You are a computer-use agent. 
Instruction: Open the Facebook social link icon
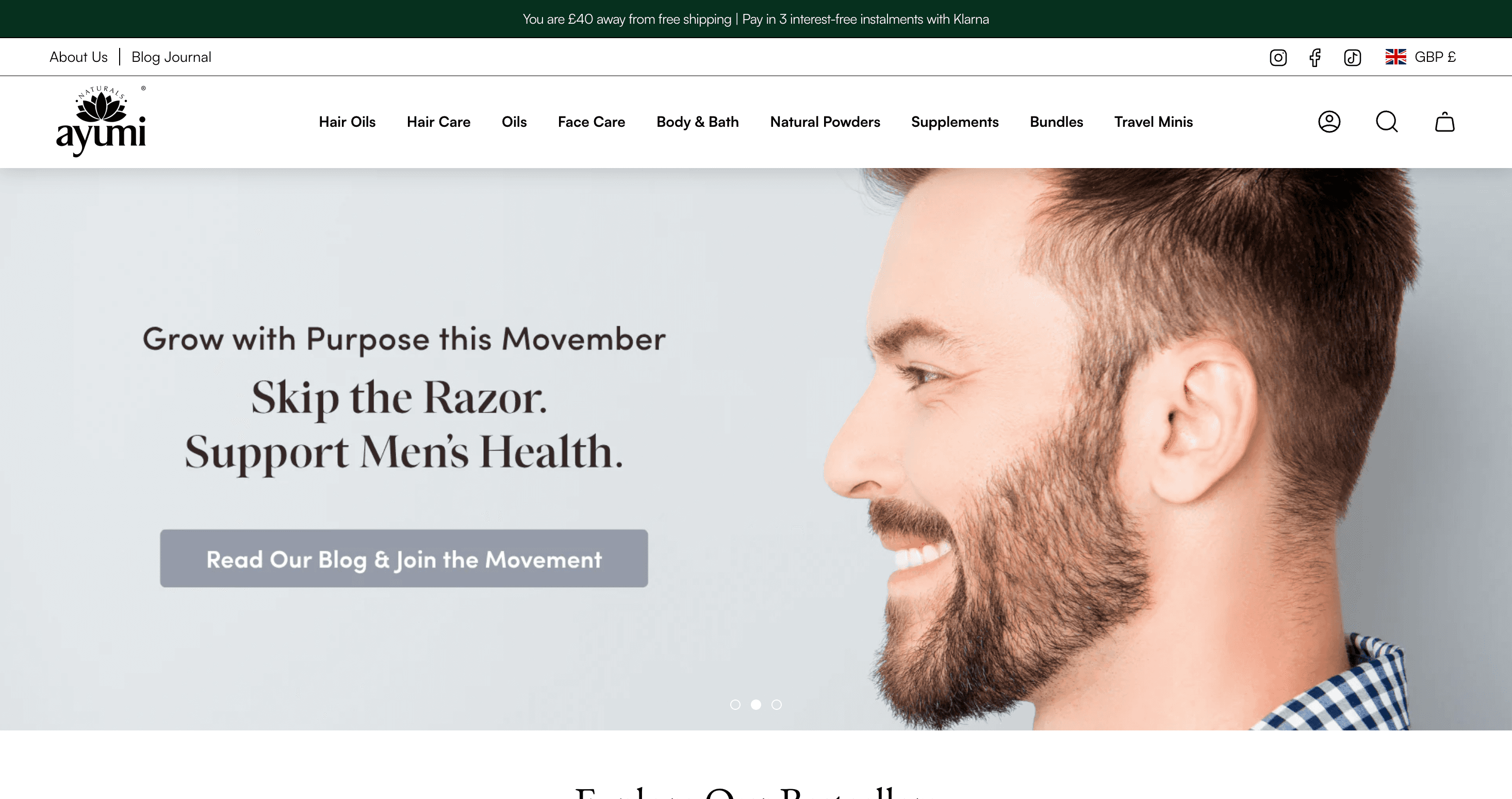point(1315,58)
